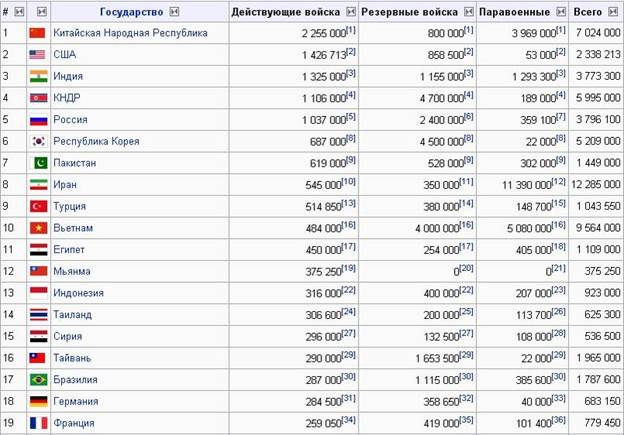Sort by Резервные войска column icon
This screenshot has height=435, width=624.
tap(466, 11)
